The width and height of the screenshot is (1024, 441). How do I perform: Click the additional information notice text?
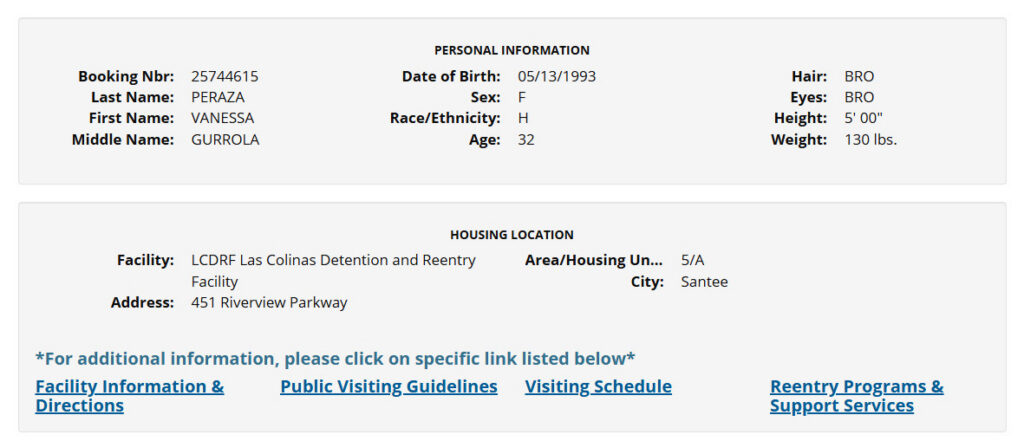point(335,358)
